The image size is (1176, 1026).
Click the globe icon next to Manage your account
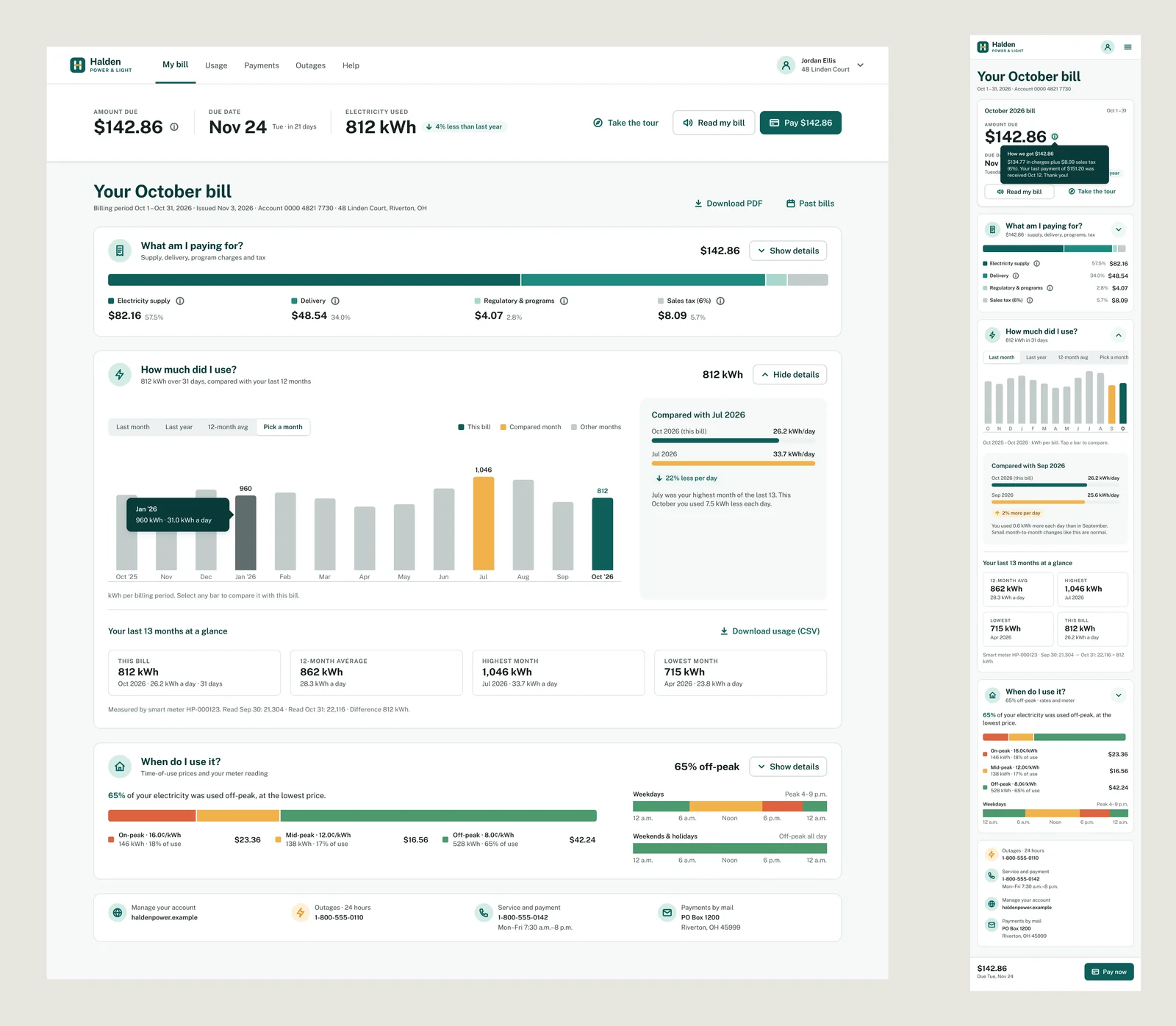click(117, 913)
